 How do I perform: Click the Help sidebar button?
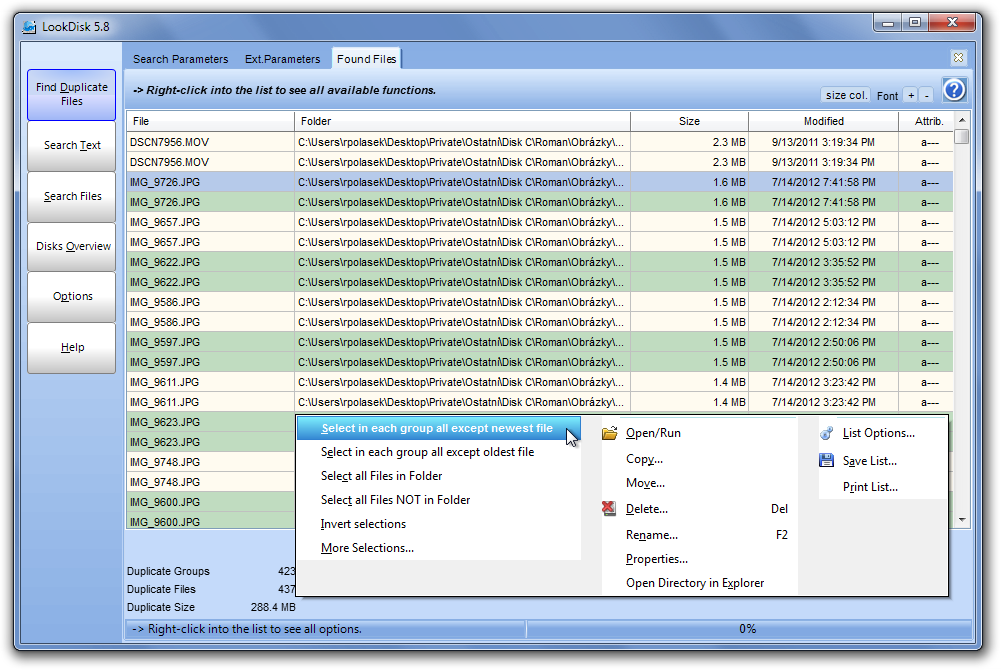tap(72, 348)
